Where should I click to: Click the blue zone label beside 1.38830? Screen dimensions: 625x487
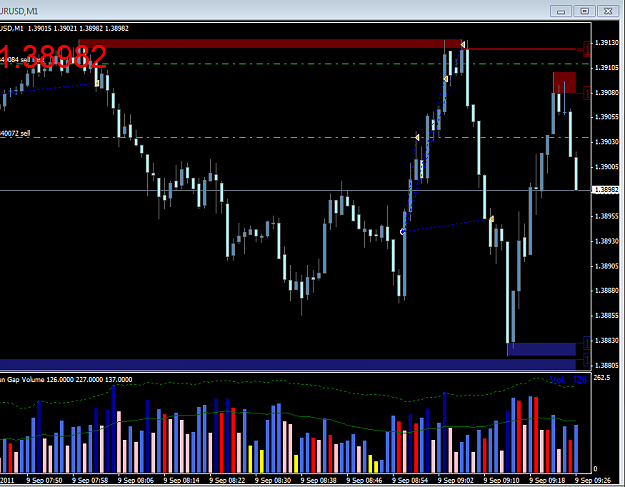(x=587, y=342)
